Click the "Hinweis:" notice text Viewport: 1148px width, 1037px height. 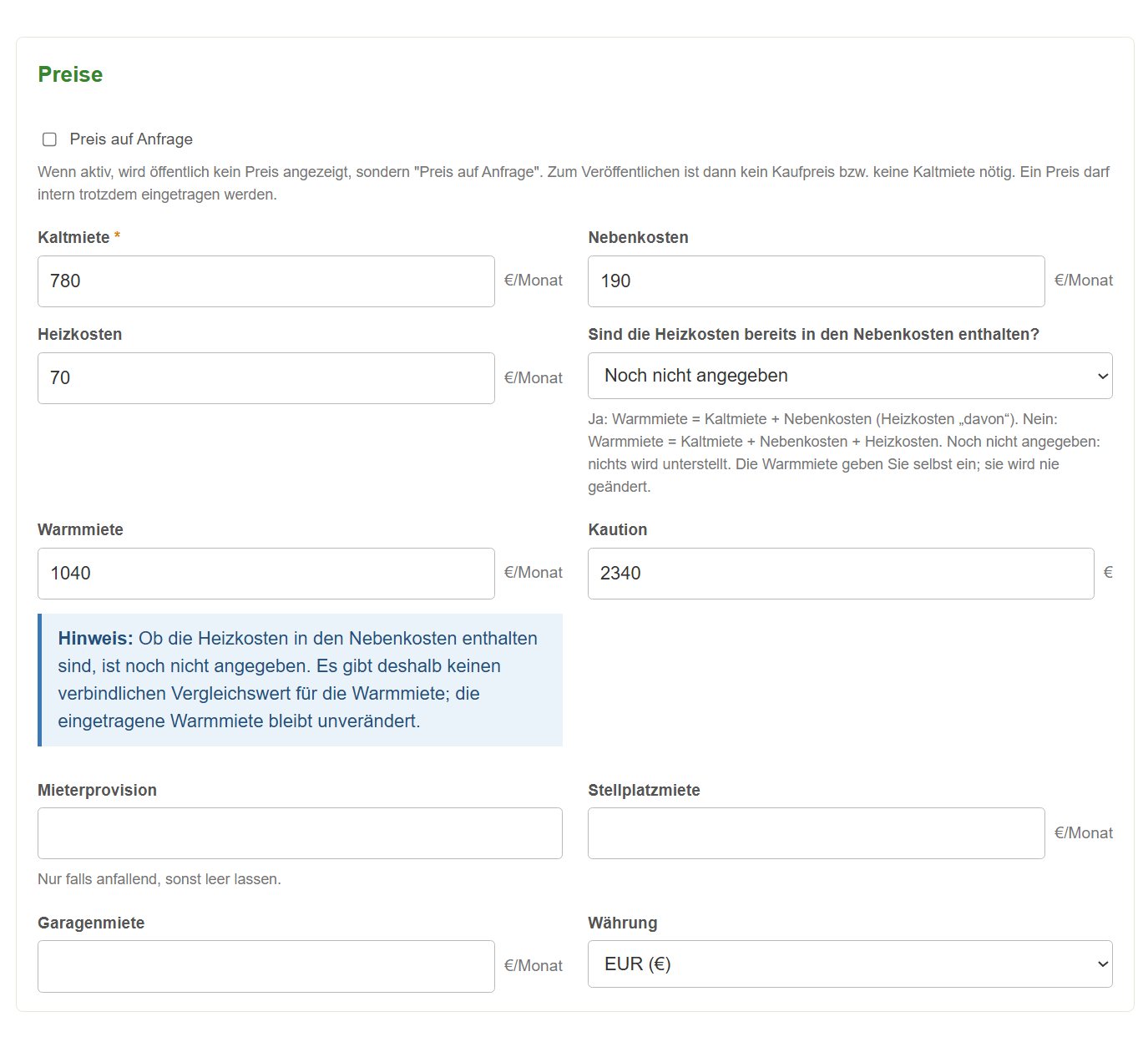click(95, 639)
